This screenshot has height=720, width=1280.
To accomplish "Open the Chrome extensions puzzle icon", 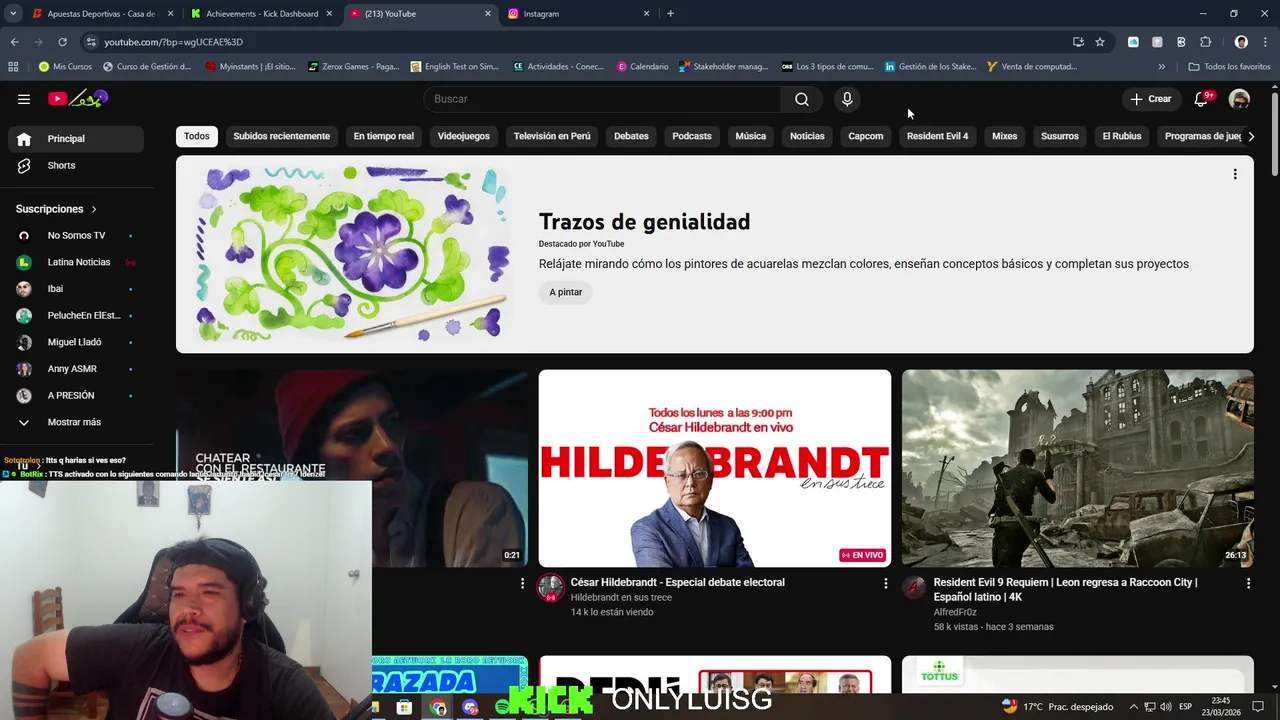I will [1205, 42].
